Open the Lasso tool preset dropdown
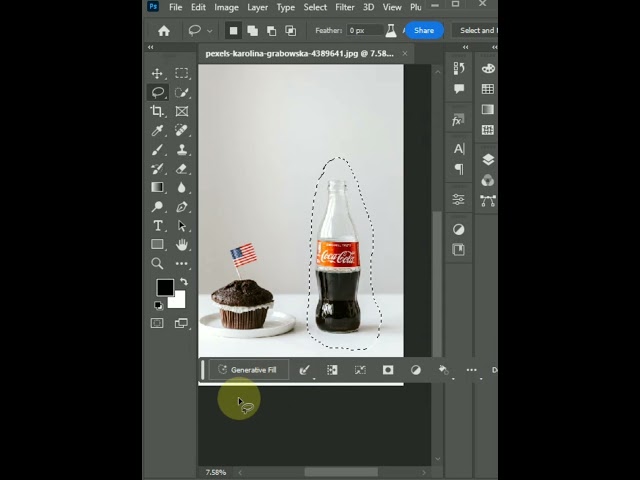The height and width of the screenshot is (480, 640). coord(210,31)
